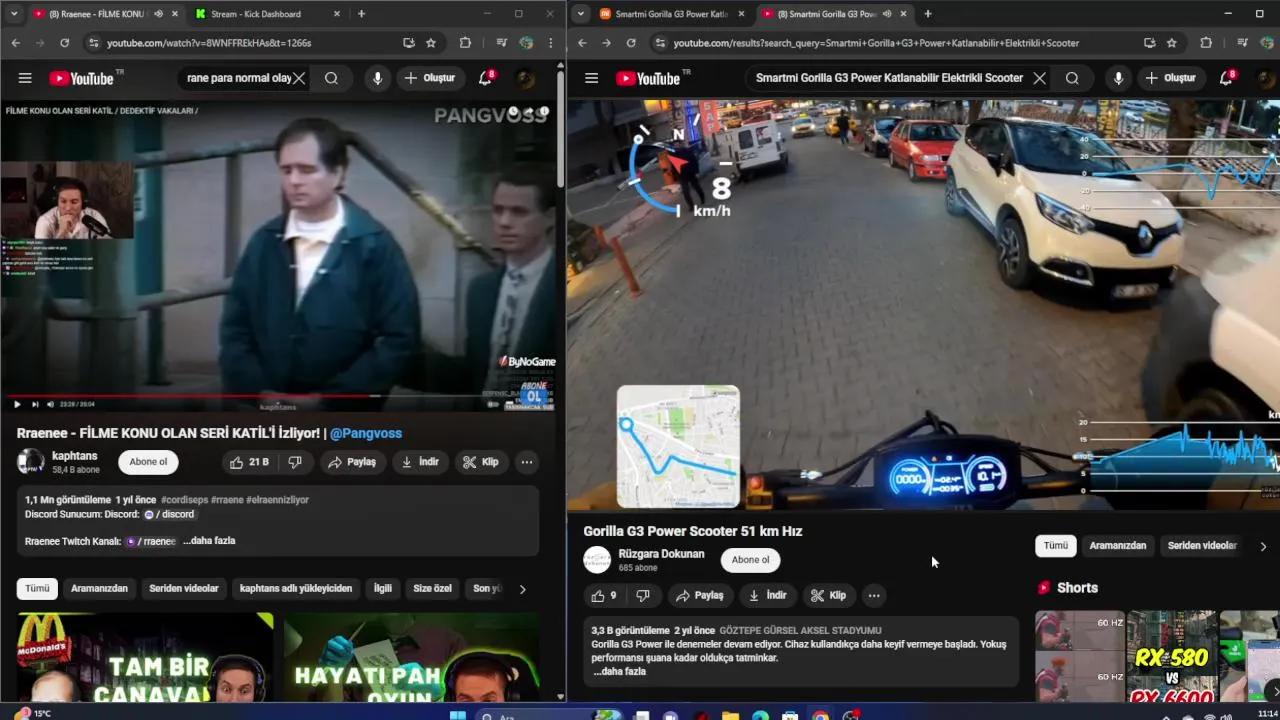
Task: Seek using left video progress bar
Action: (280, 395)
